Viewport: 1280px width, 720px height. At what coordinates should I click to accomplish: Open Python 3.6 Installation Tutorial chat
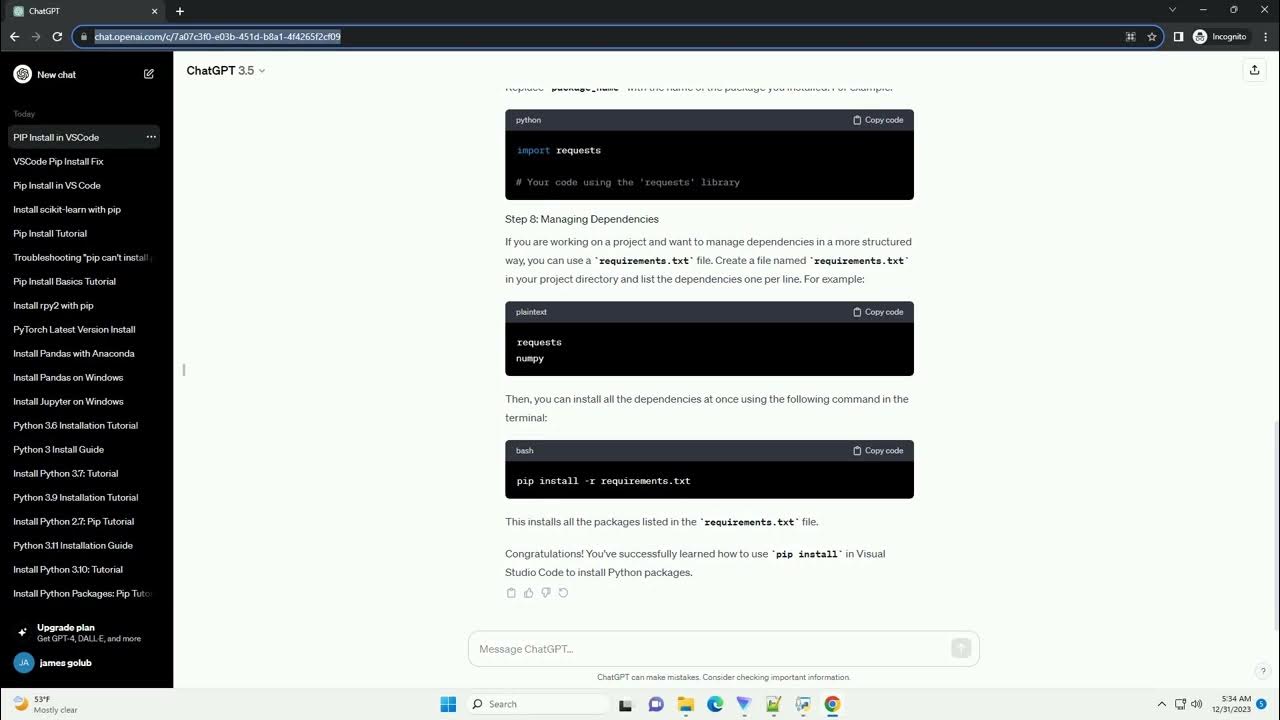(84, 425)
